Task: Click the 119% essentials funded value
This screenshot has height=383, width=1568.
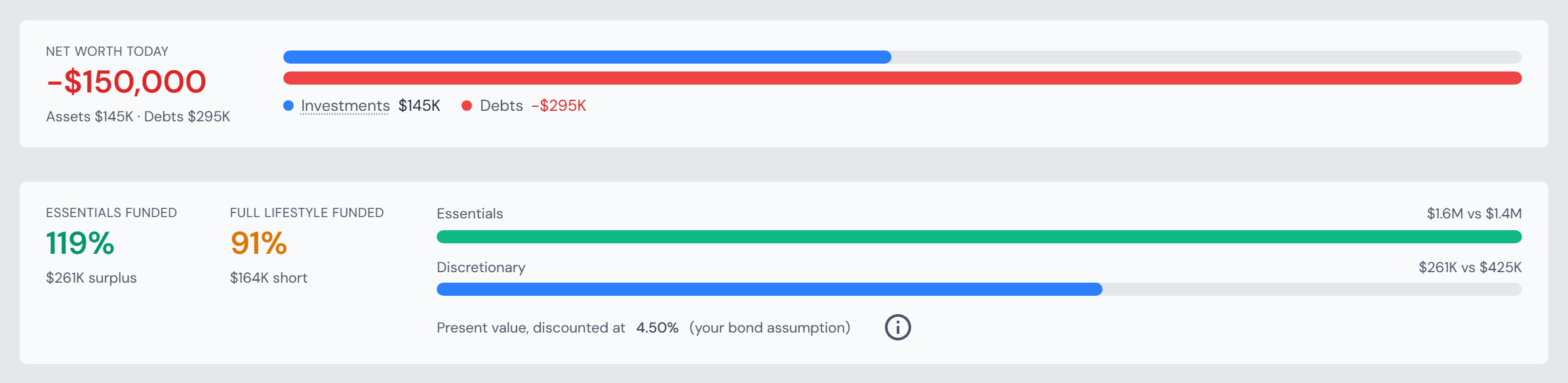Action: [80, 243]
